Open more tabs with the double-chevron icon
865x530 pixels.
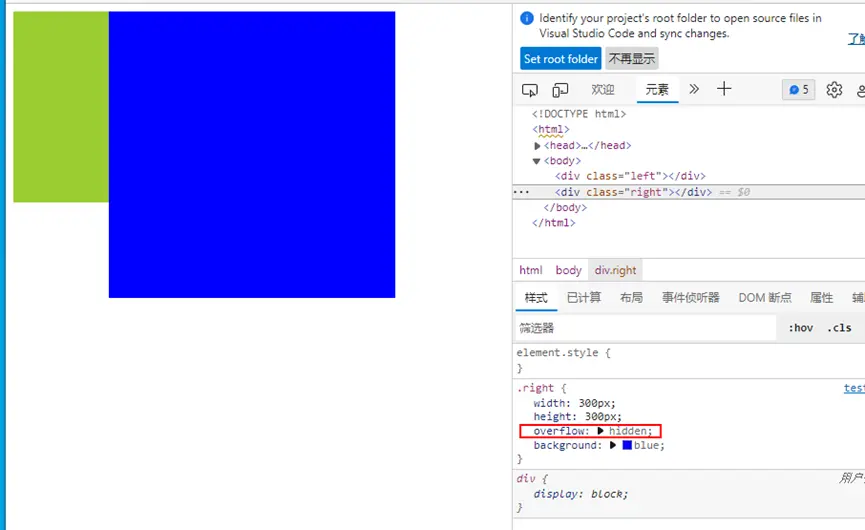tap(694, 89)
